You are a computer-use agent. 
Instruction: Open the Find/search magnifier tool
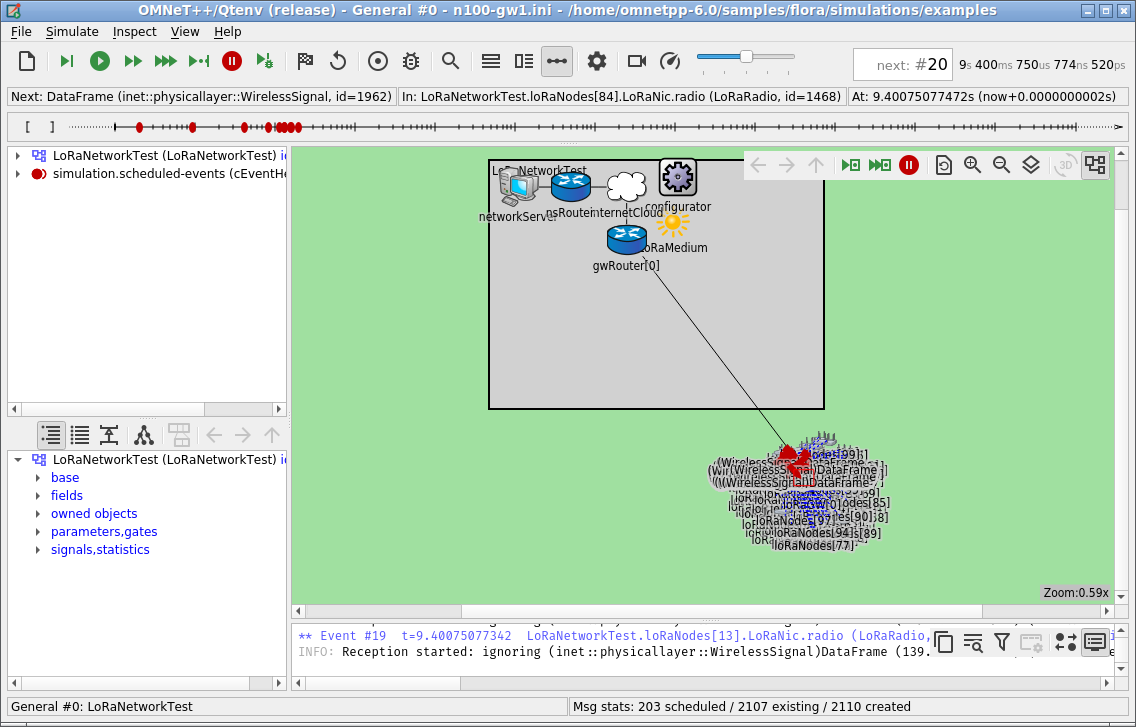[451, 62]
